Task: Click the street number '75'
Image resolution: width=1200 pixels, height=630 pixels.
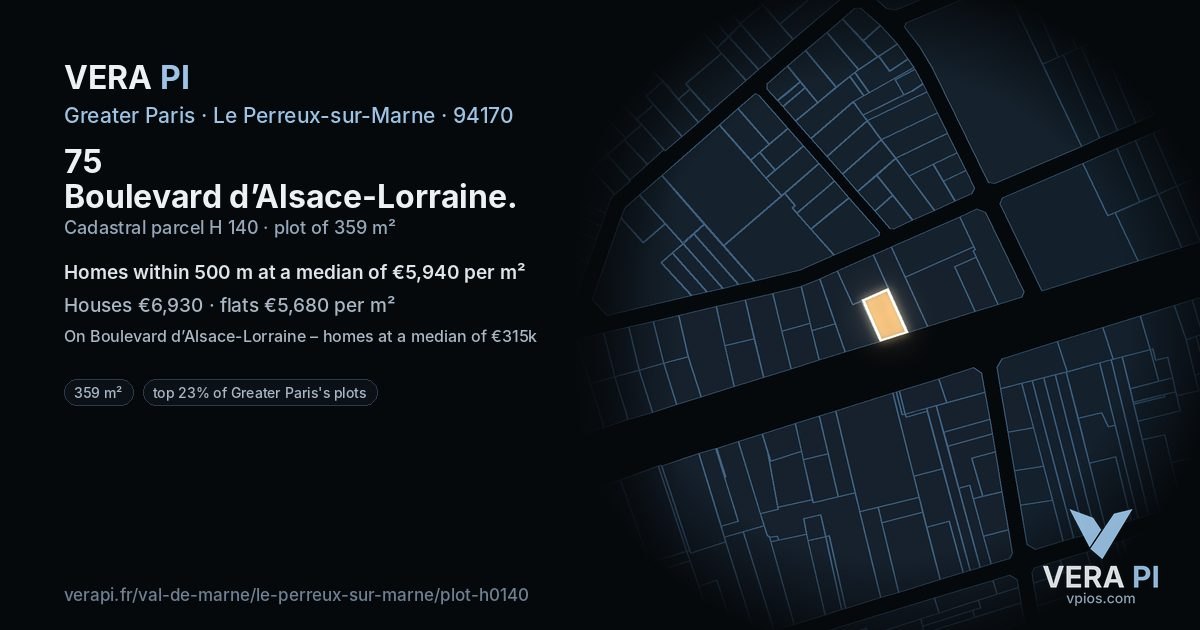Action: pyautogui.click(x=83, y=161)
